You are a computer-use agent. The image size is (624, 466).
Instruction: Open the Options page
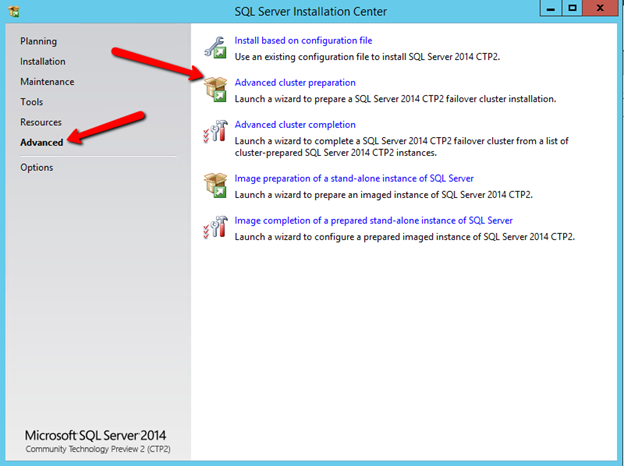point(36,167)
